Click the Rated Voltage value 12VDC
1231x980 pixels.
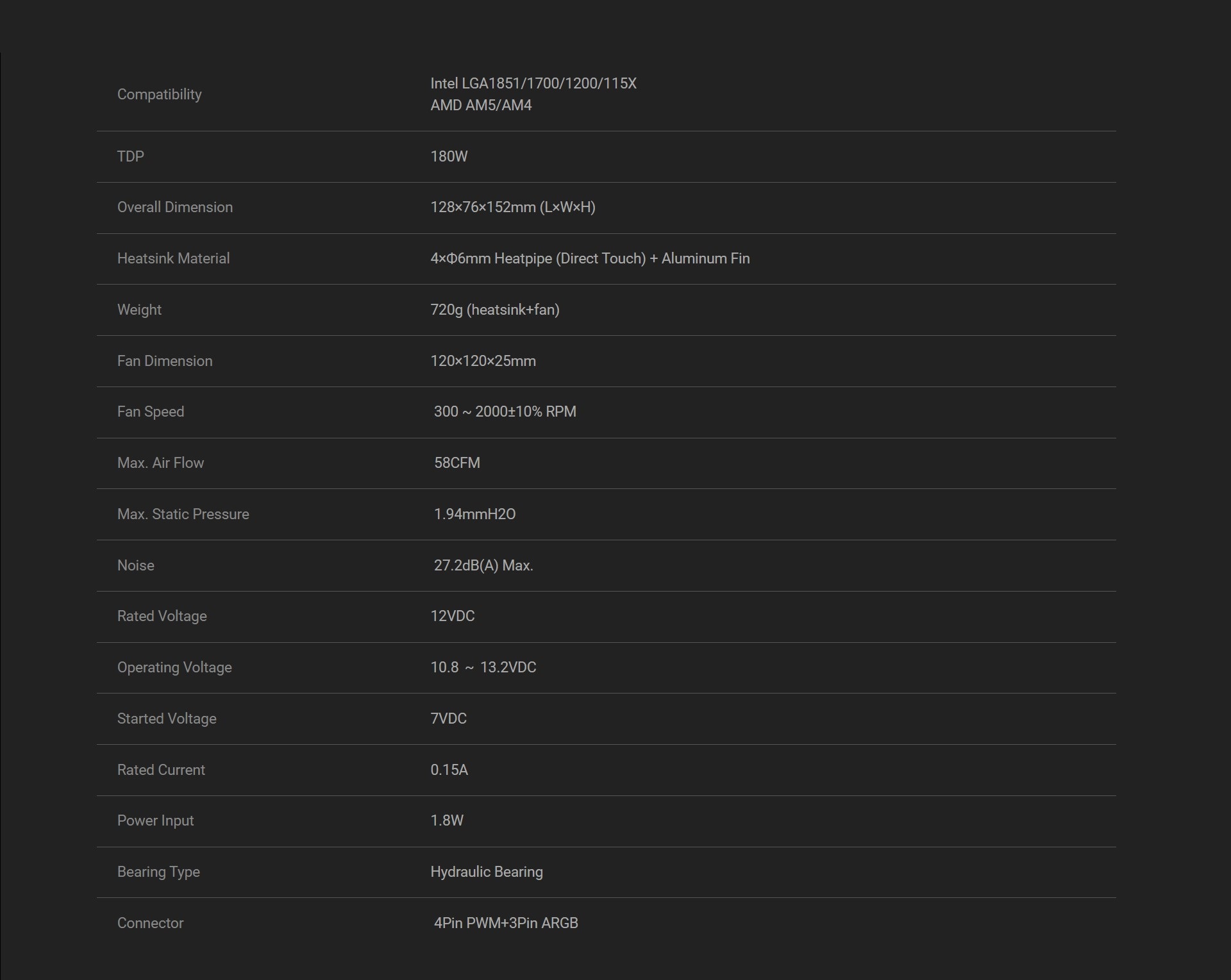coord(452,616)
